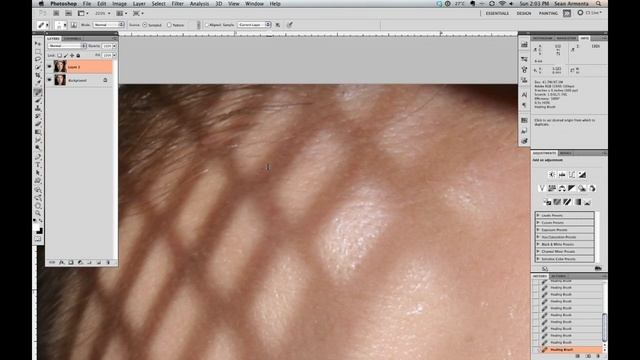Viewport: 640px width, 360px height.
Task: Choose the Sampled source radio button
Action: coord(144,25)
